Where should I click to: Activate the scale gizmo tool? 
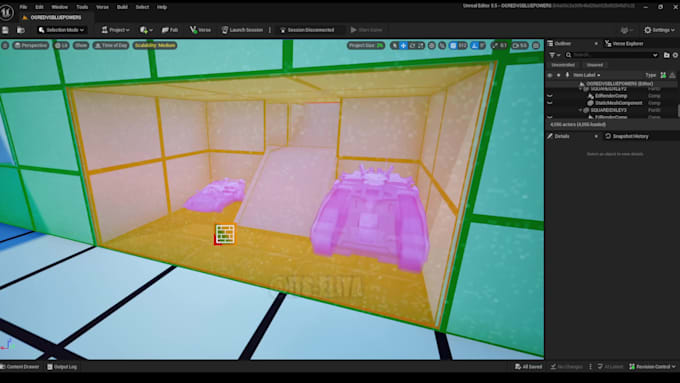[x=420, y=45]
